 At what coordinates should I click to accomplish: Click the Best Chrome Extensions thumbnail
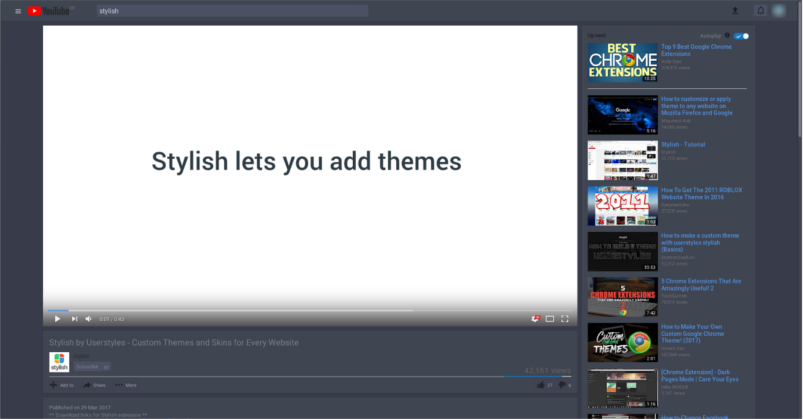point(622,62)
